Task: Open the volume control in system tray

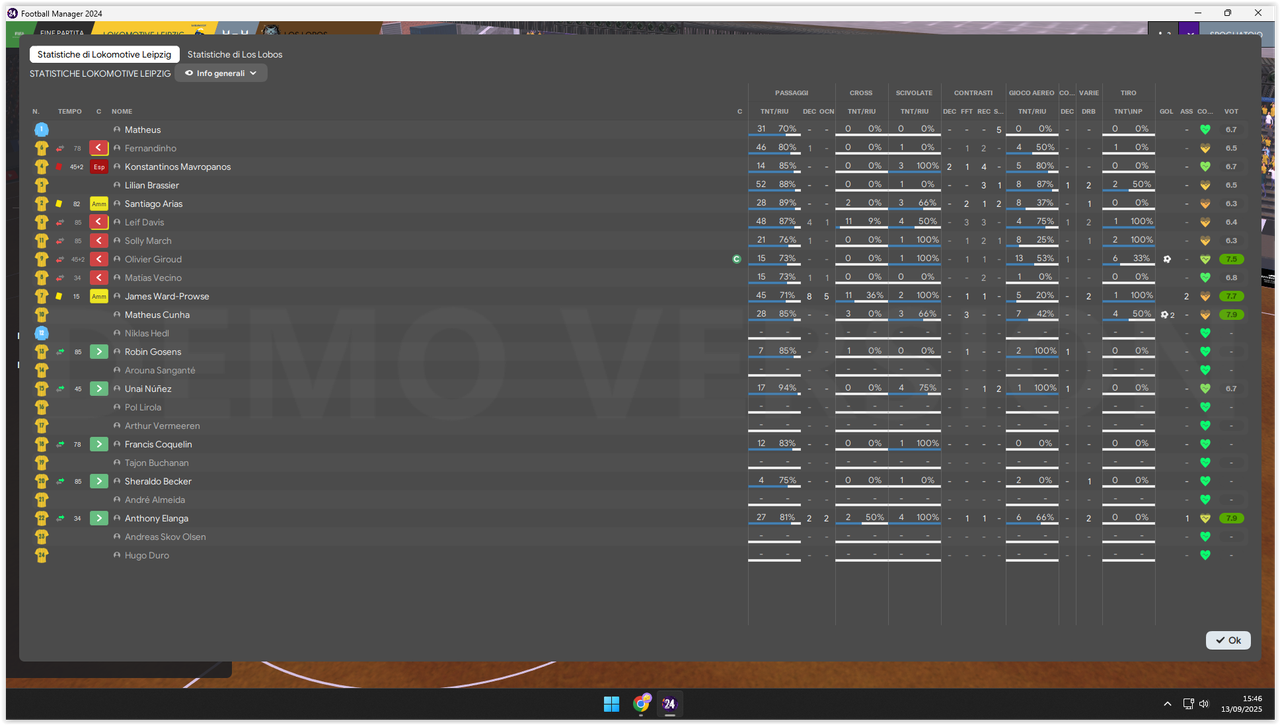Action: pos(1203,704)
